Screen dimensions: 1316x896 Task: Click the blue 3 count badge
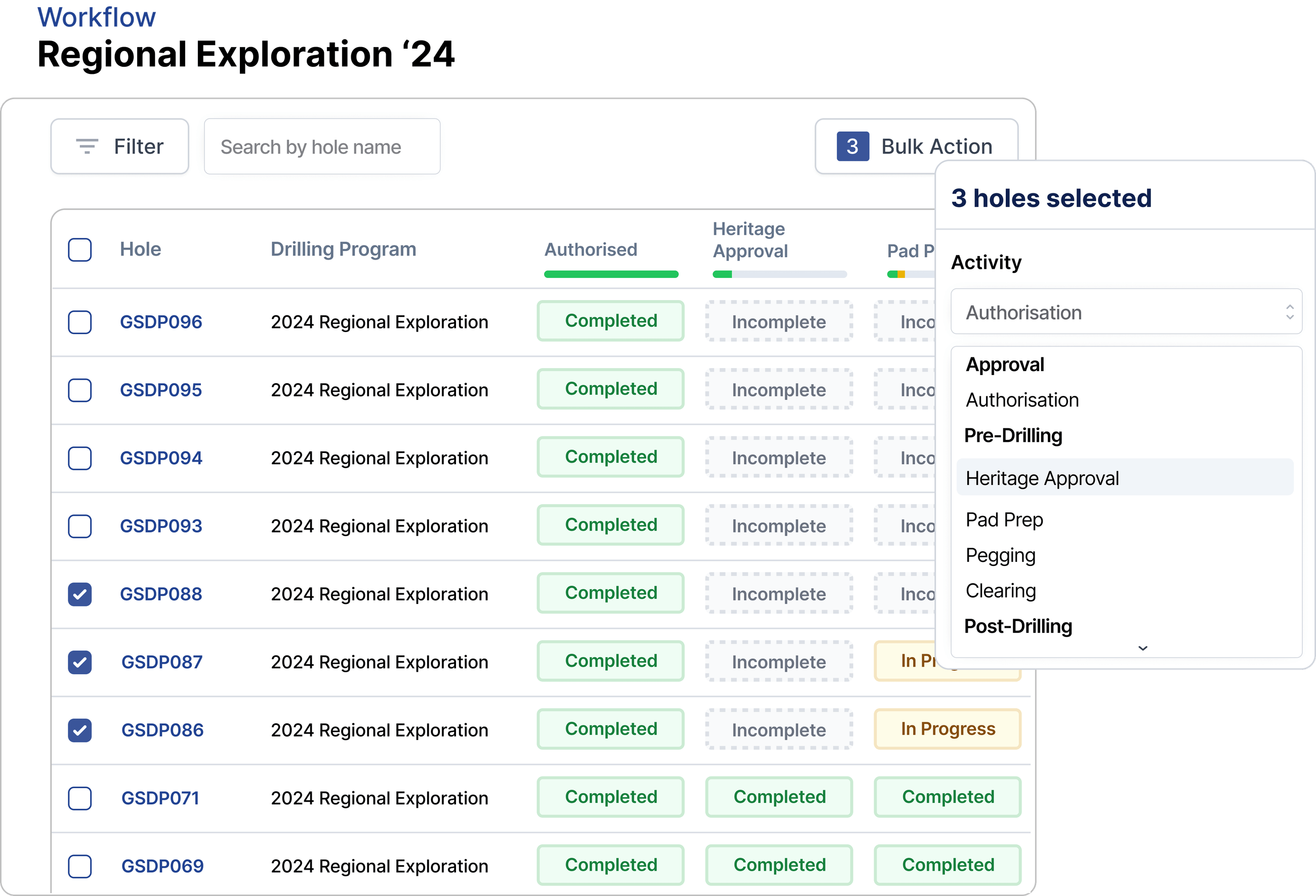852,147
